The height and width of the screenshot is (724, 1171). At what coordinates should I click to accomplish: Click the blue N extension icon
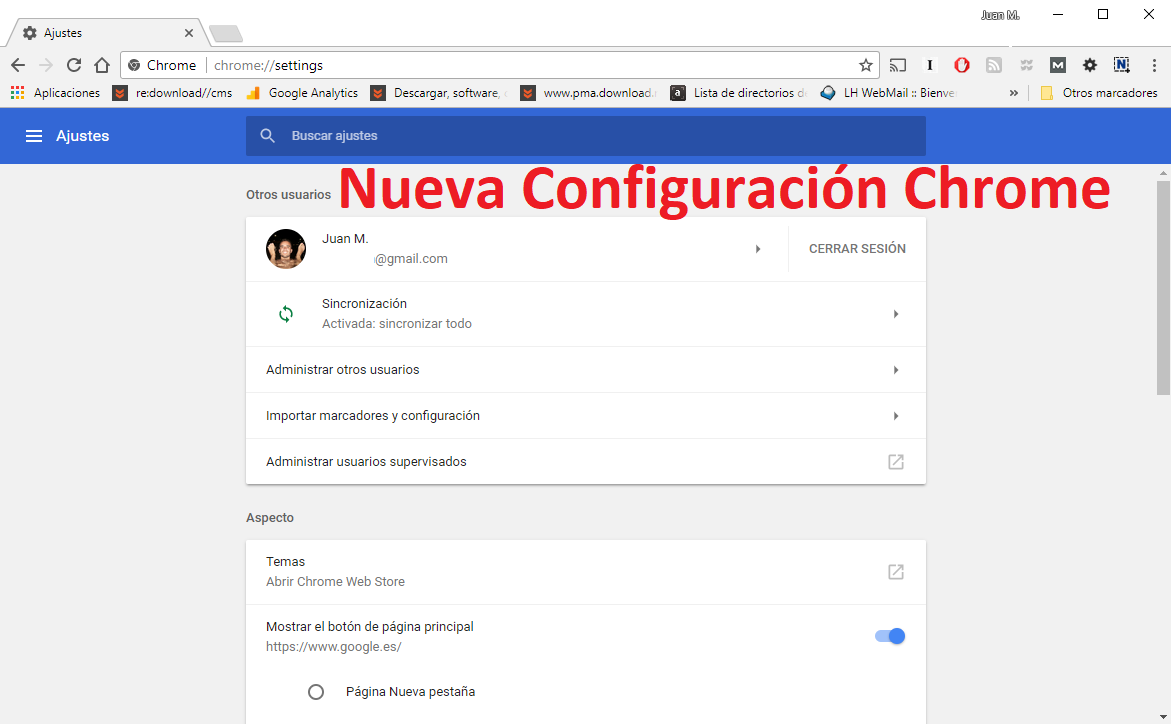coord(1122,66)
